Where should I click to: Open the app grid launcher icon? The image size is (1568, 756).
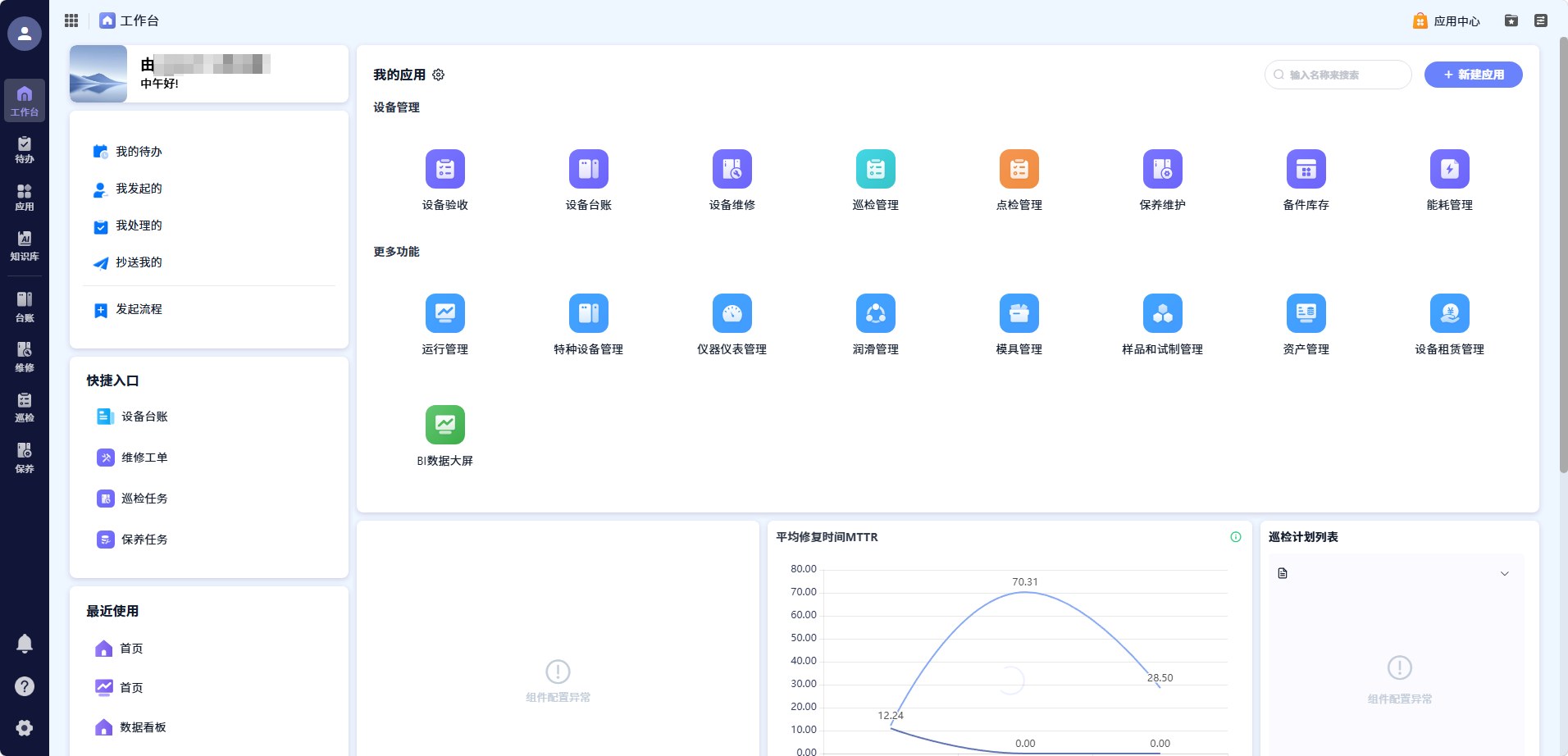click(x=71, y=20)
